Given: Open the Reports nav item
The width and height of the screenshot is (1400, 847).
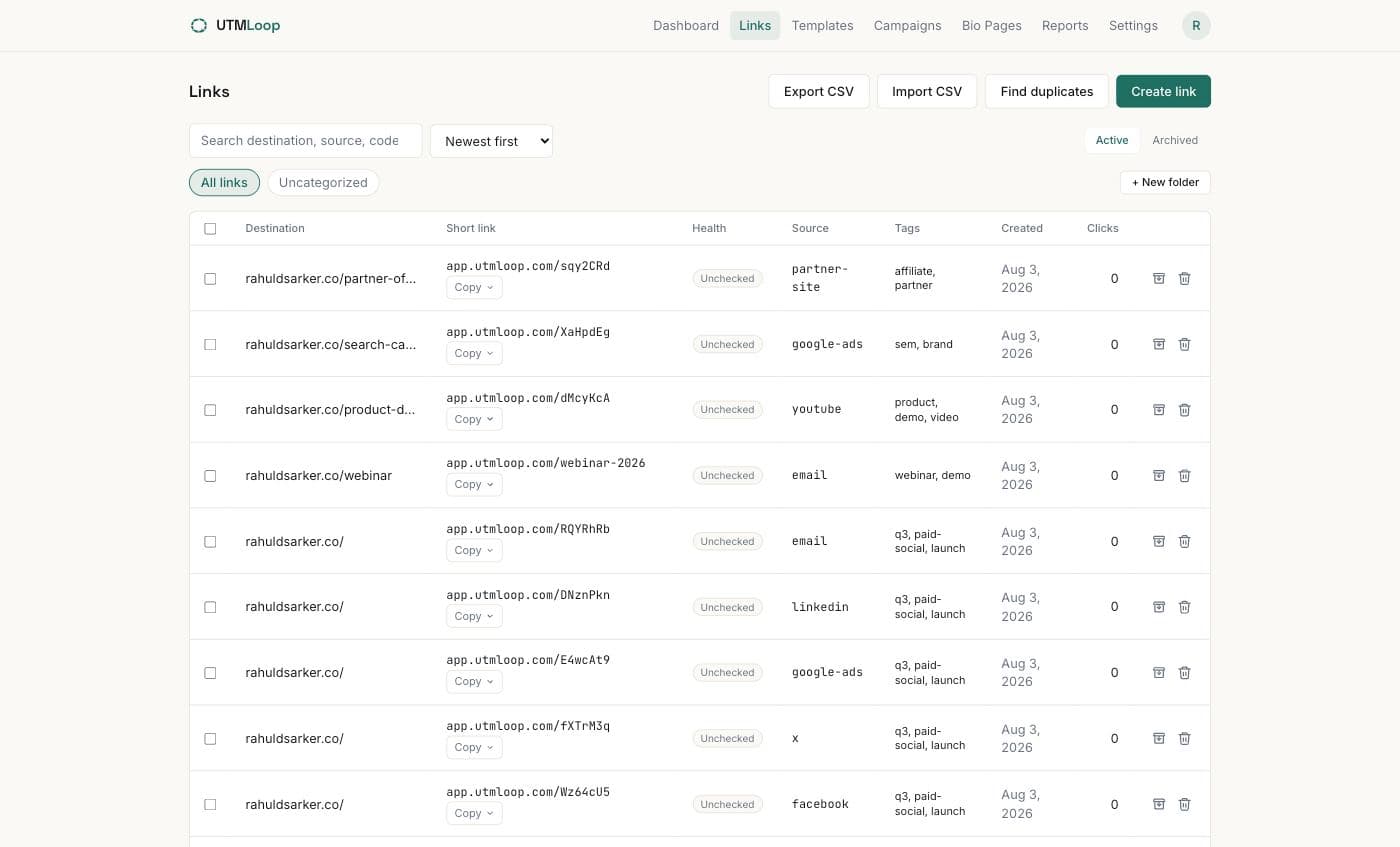Looking at the screenshot, I should coord(1065,25).
